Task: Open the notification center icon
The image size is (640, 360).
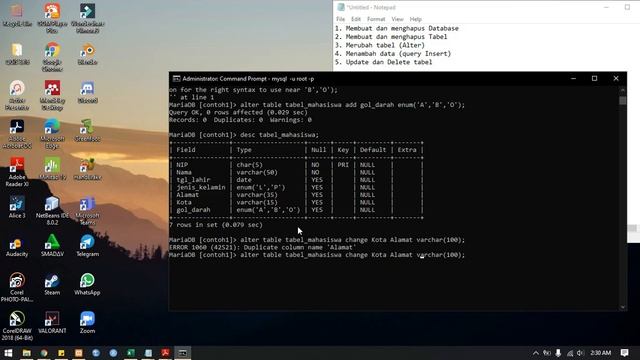Action: click(624, 353)
